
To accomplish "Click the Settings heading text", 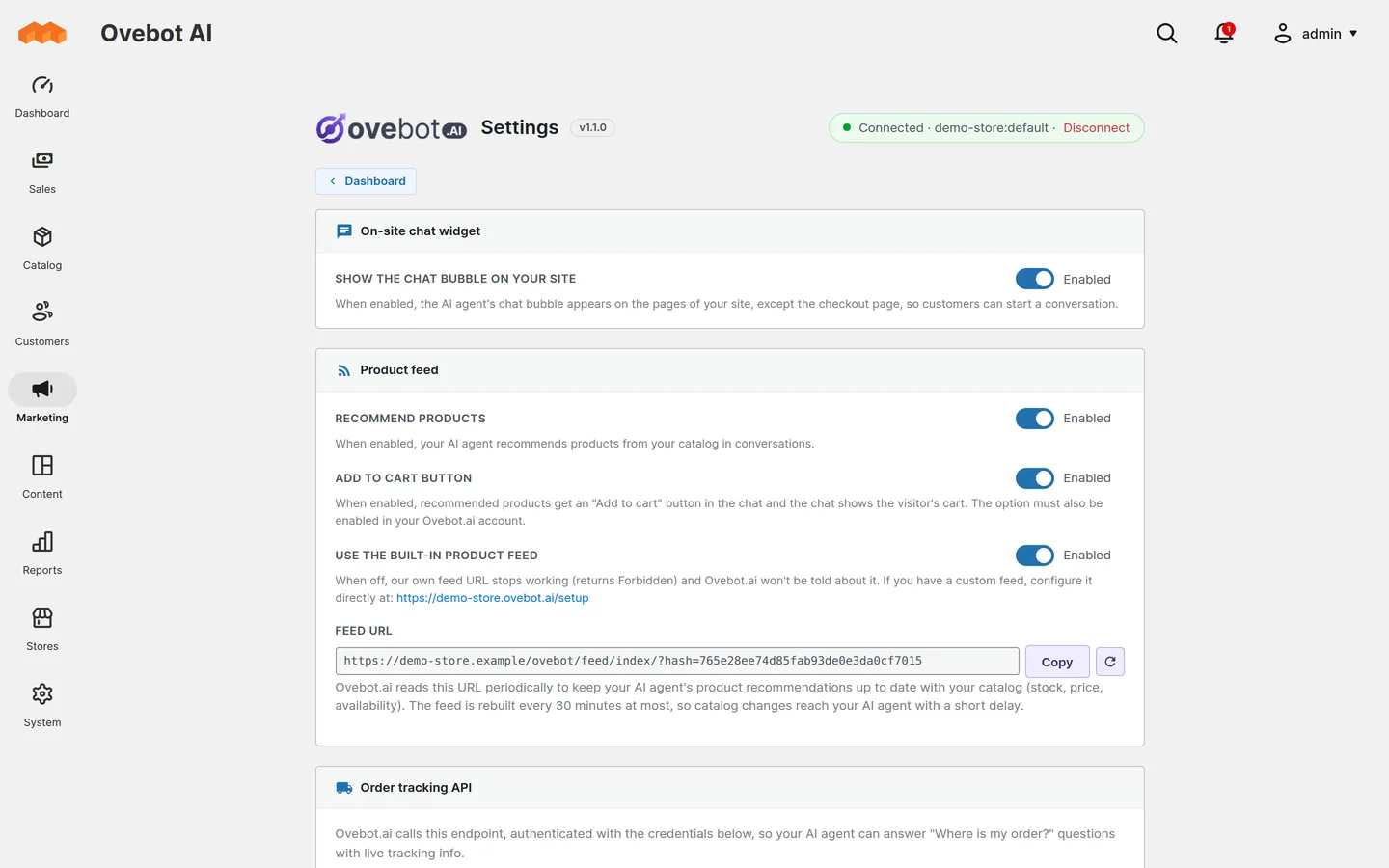I will 520,128.
